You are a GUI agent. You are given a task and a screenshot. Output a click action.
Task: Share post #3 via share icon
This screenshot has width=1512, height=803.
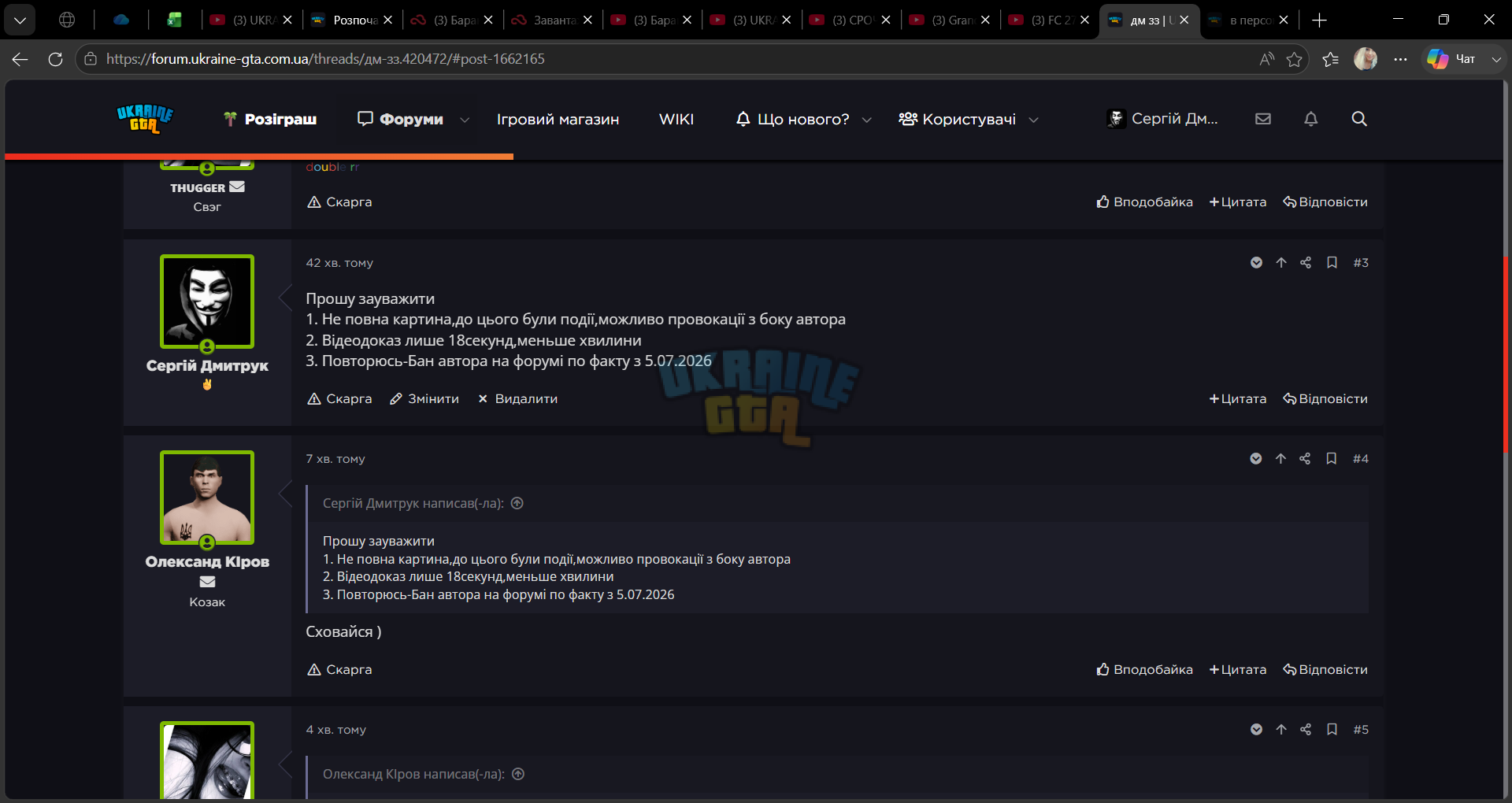coord(1306,263)
